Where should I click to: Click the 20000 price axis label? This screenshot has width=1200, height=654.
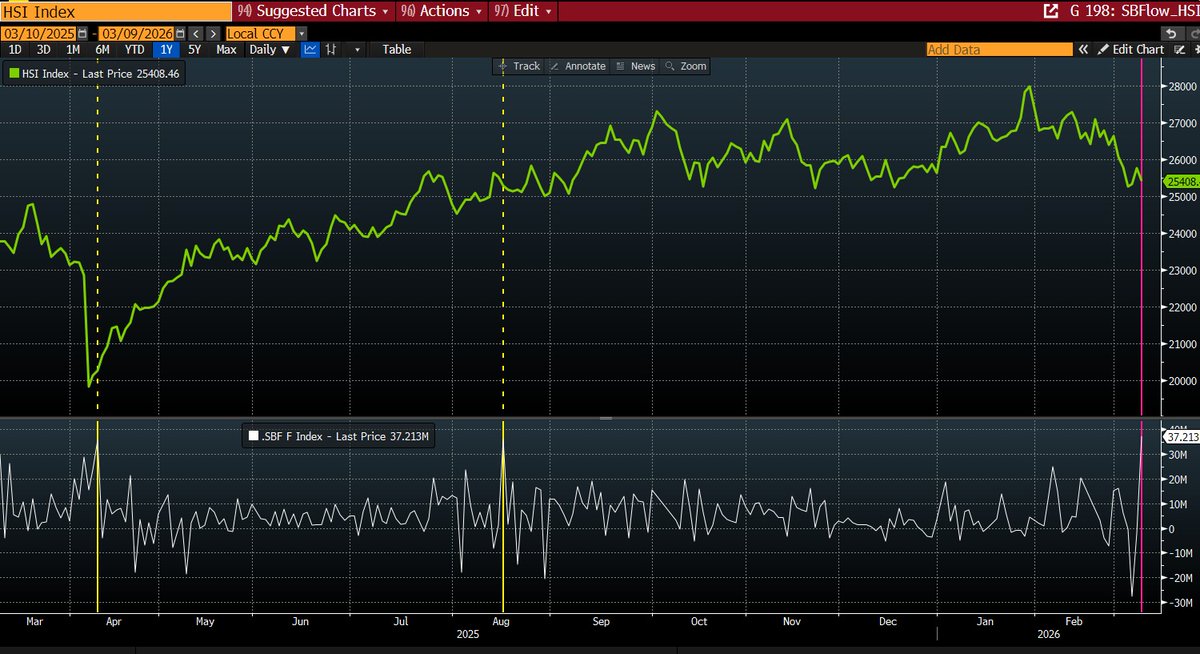pyautogui.click(x=1182, y=380)
